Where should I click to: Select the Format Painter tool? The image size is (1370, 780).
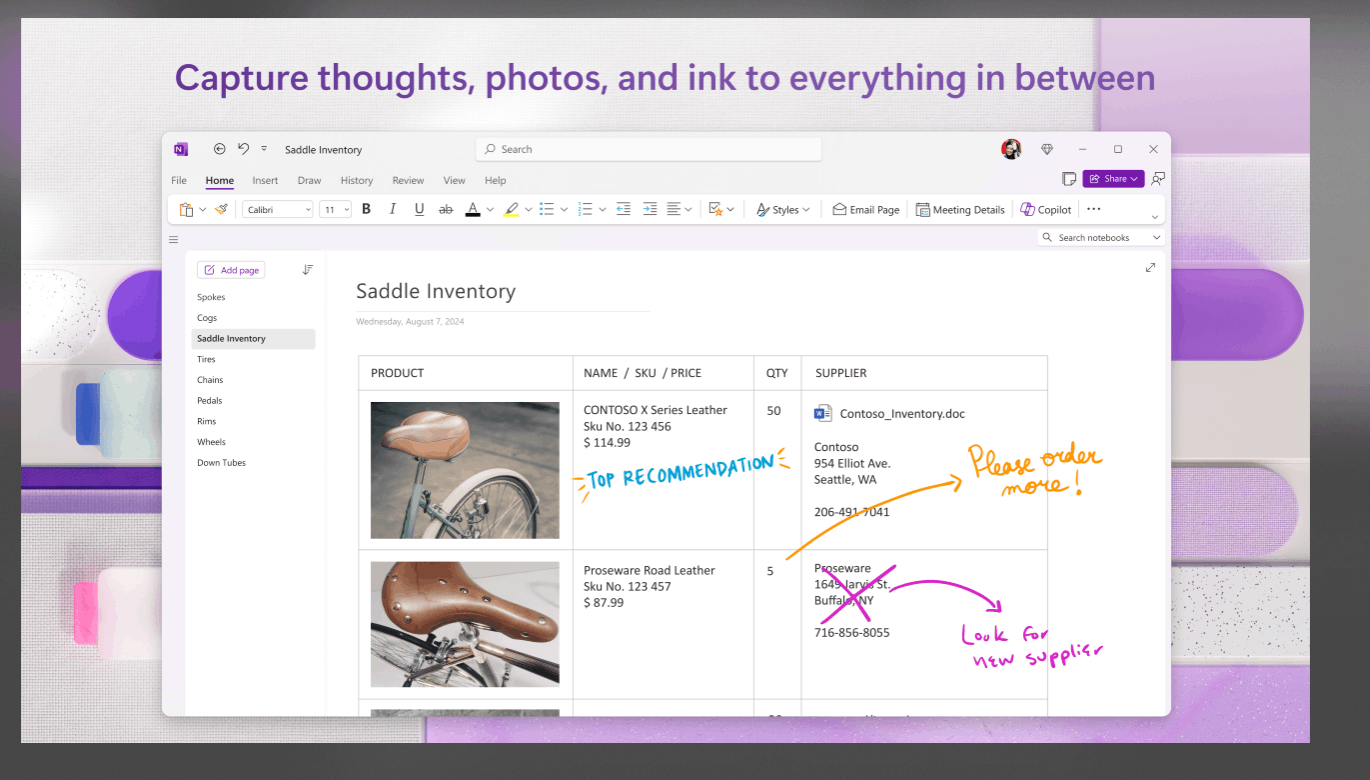(x=221, y=209)
